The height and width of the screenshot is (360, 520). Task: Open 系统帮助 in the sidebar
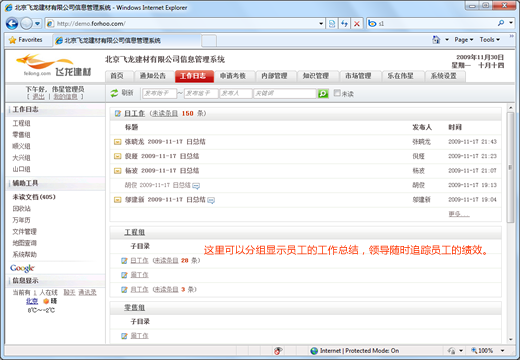[24, 254]
